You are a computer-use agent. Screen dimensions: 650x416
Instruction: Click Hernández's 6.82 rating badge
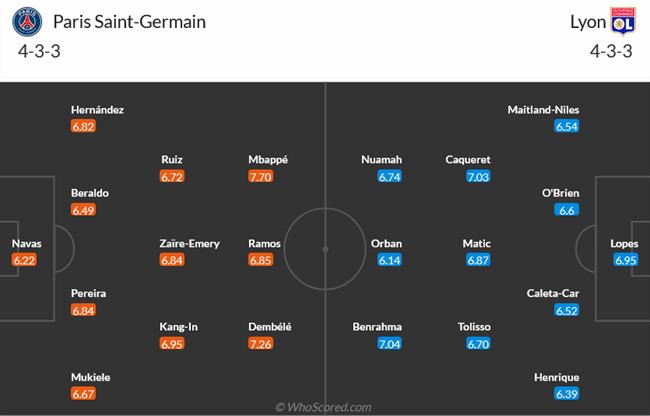click(84, 127)
